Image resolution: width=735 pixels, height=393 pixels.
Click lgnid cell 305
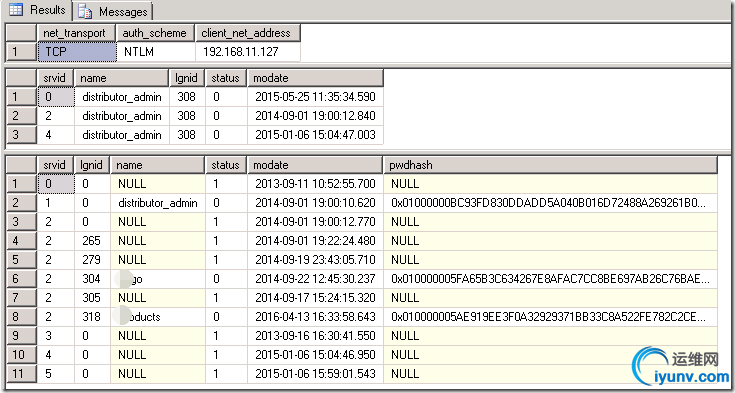[92, 297]
